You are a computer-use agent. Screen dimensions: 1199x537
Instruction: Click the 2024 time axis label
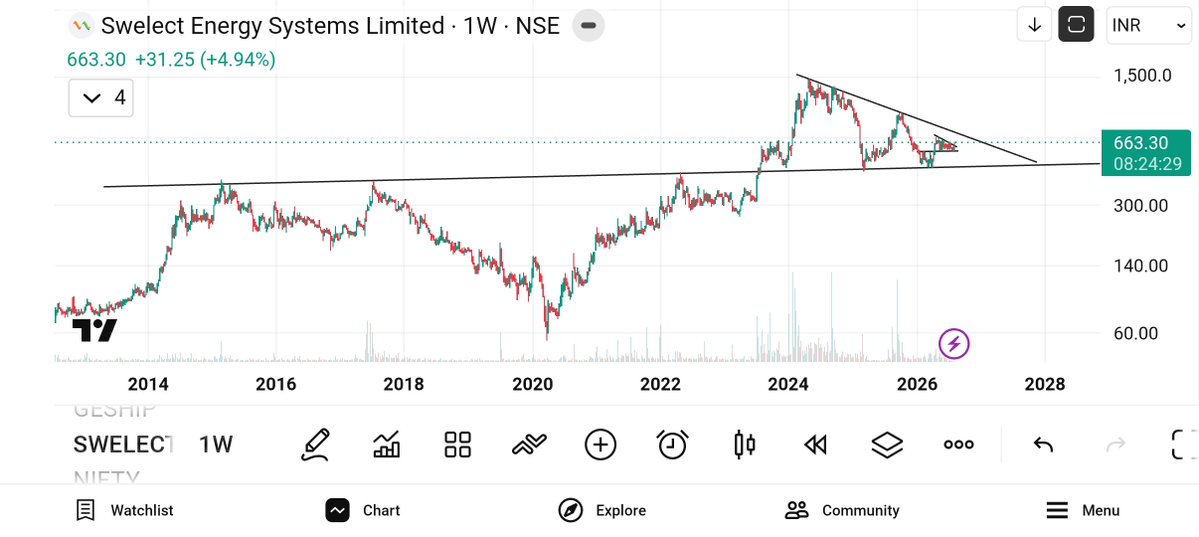tap(788, 384)
